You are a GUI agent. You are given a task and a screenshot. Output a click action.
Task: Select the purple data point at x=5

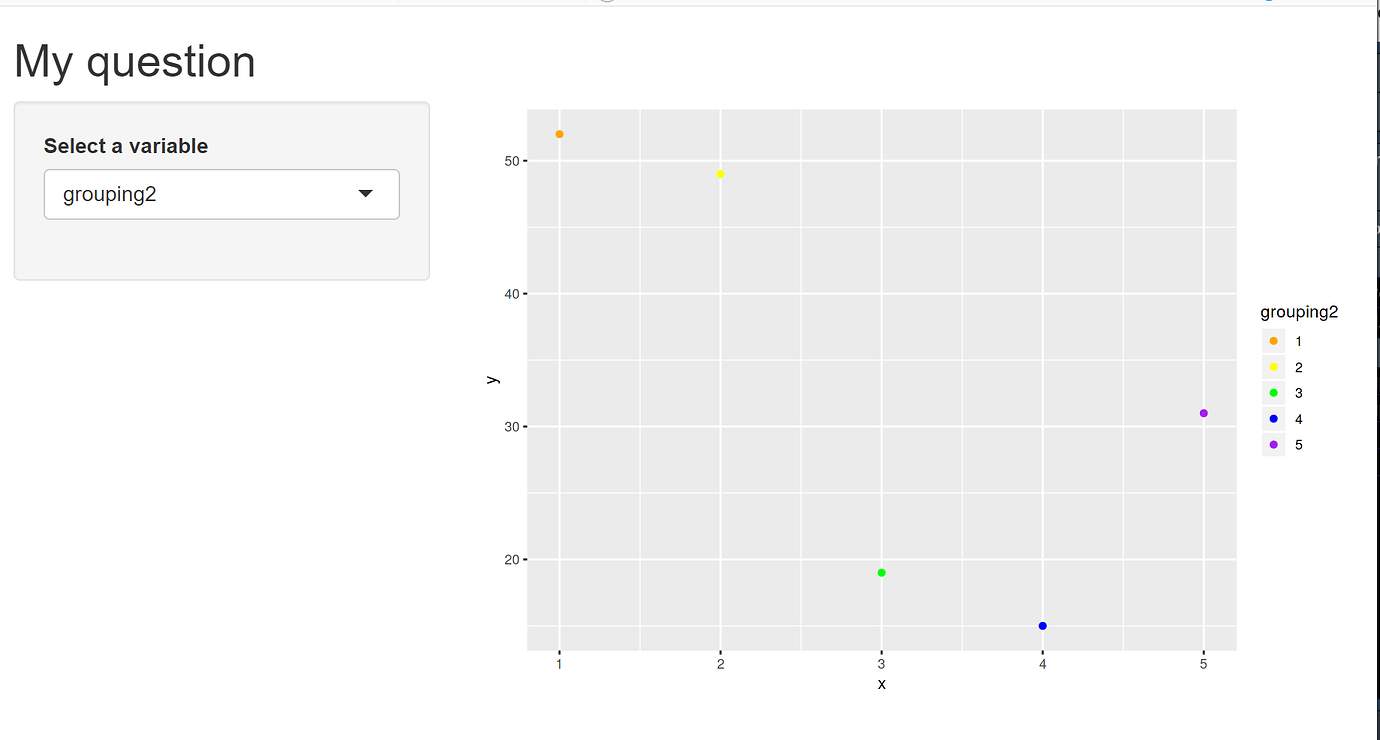(x=1203, y=412)
